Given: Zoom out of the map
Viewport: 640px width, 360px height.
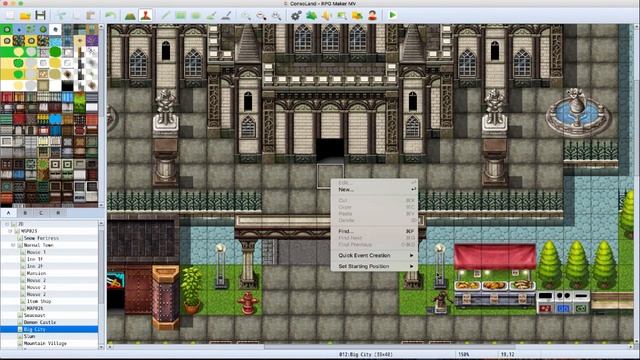Looking at the screenshot, I should [x=261, y=16].
